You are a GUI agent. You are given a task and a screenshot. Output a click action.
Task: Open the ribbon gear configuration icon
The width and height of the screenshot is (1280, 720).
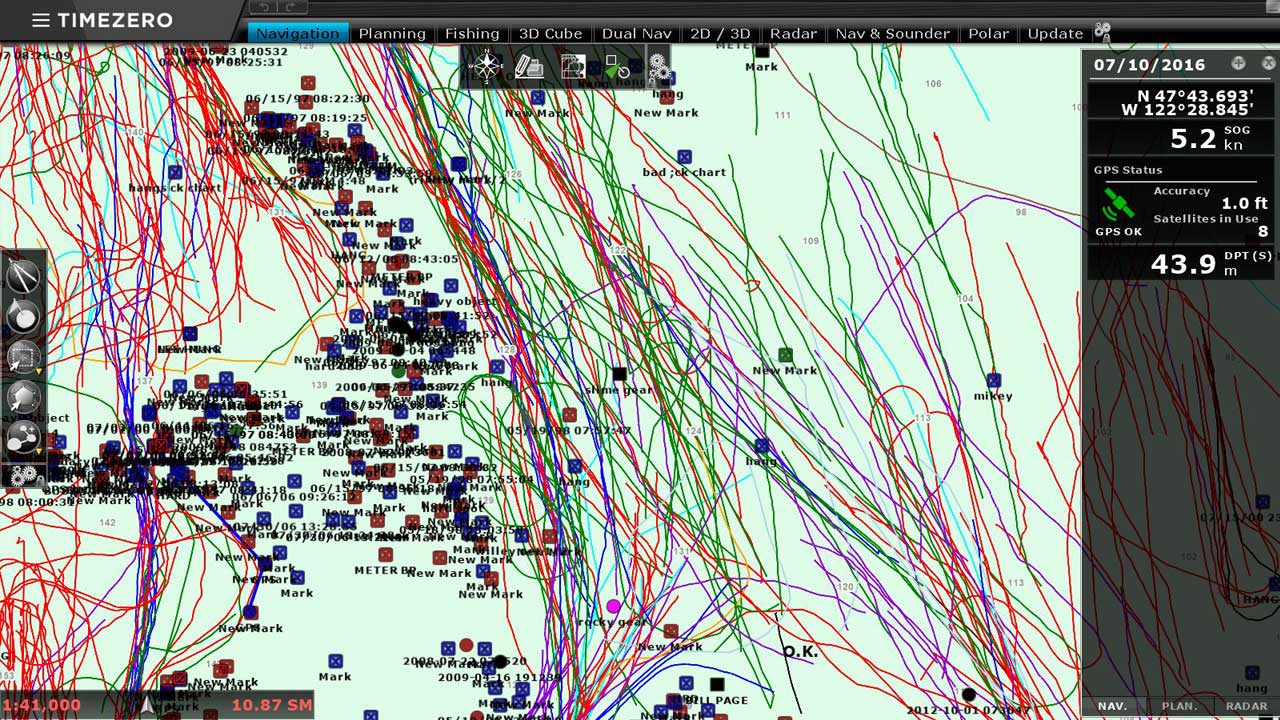(659, 67)
